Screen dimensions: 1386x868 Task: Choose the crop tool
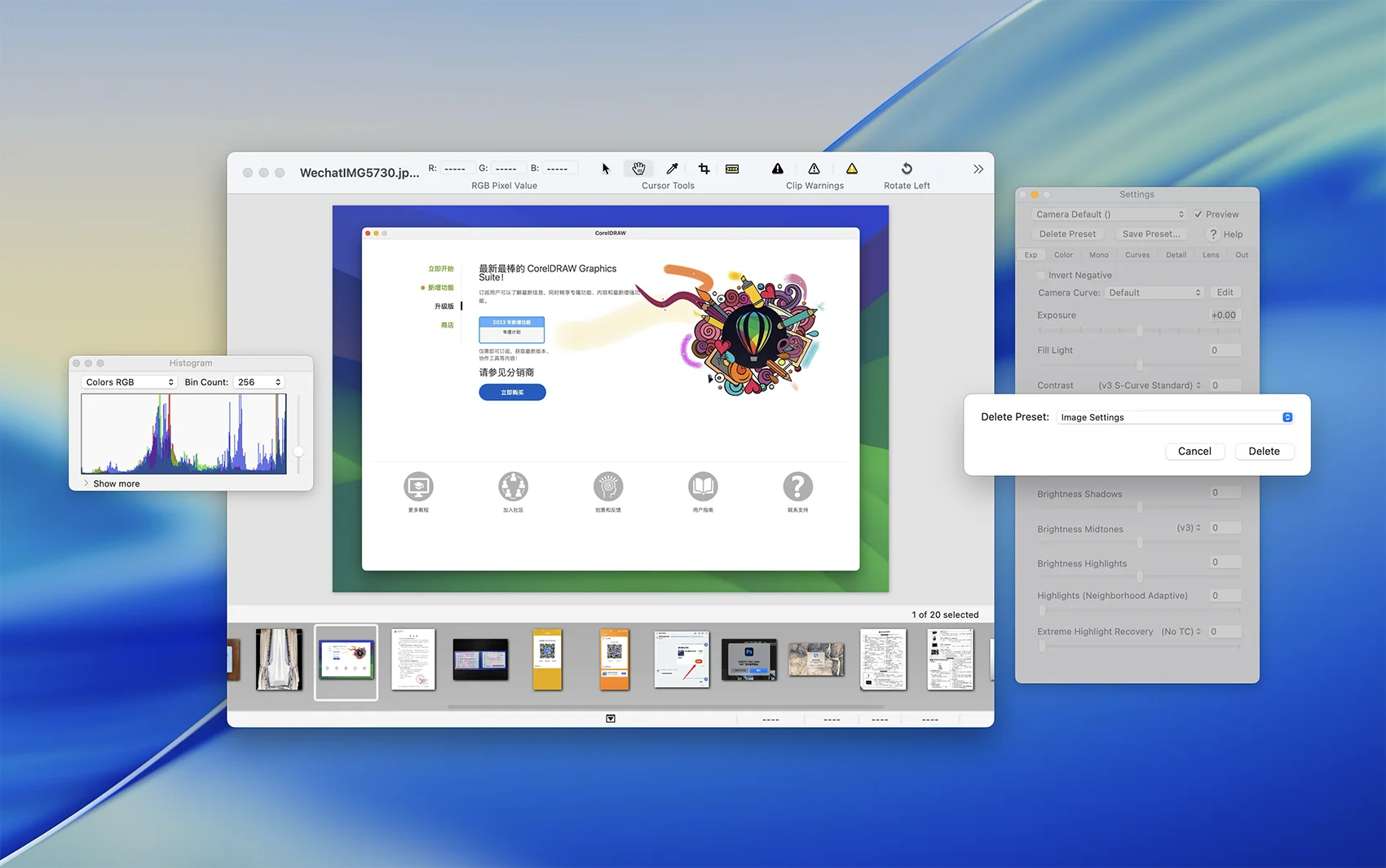(x=704, y=169)
